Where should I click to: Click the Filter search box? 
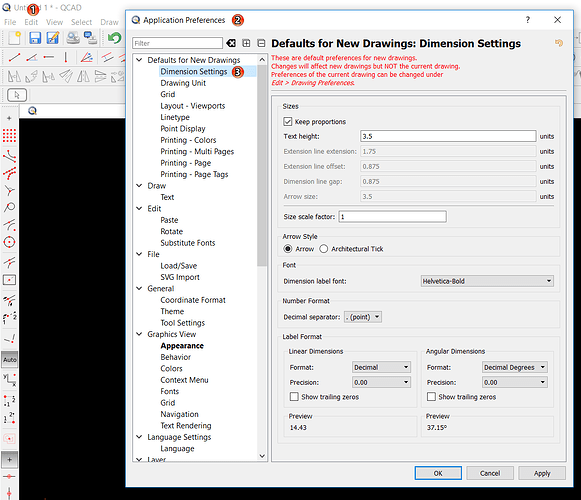(x=177, y=43)
